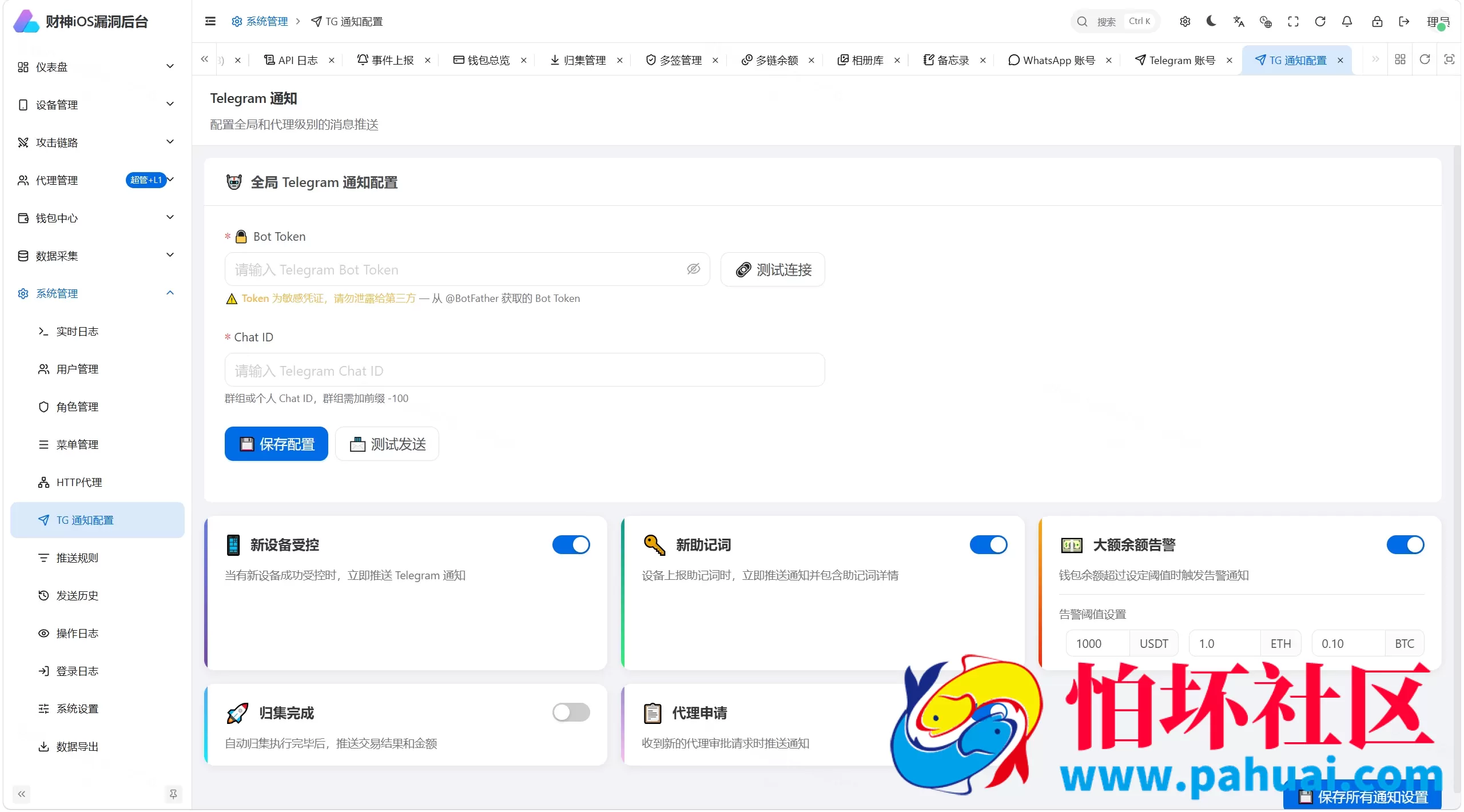Click the header refresh icon

click(x=1320, y=21)
